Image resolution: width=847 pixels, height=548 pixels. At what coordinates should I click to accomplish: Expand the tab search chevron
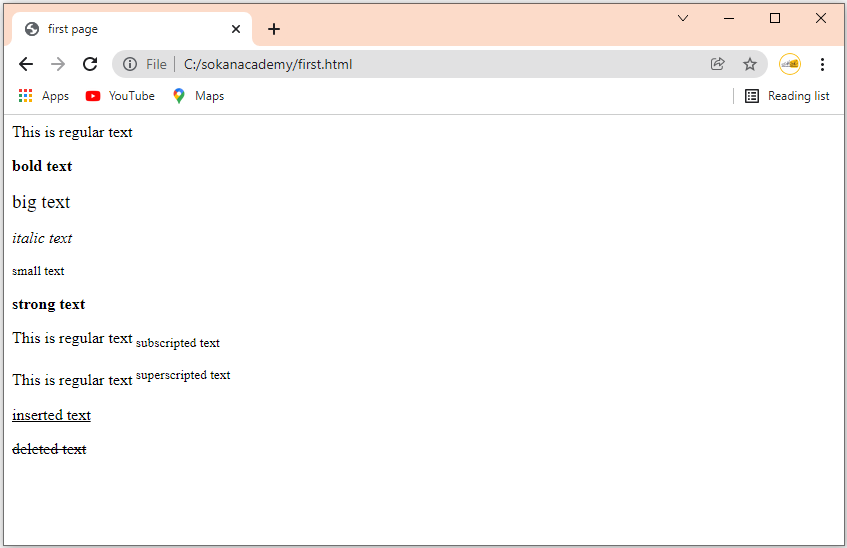[683, 18]
